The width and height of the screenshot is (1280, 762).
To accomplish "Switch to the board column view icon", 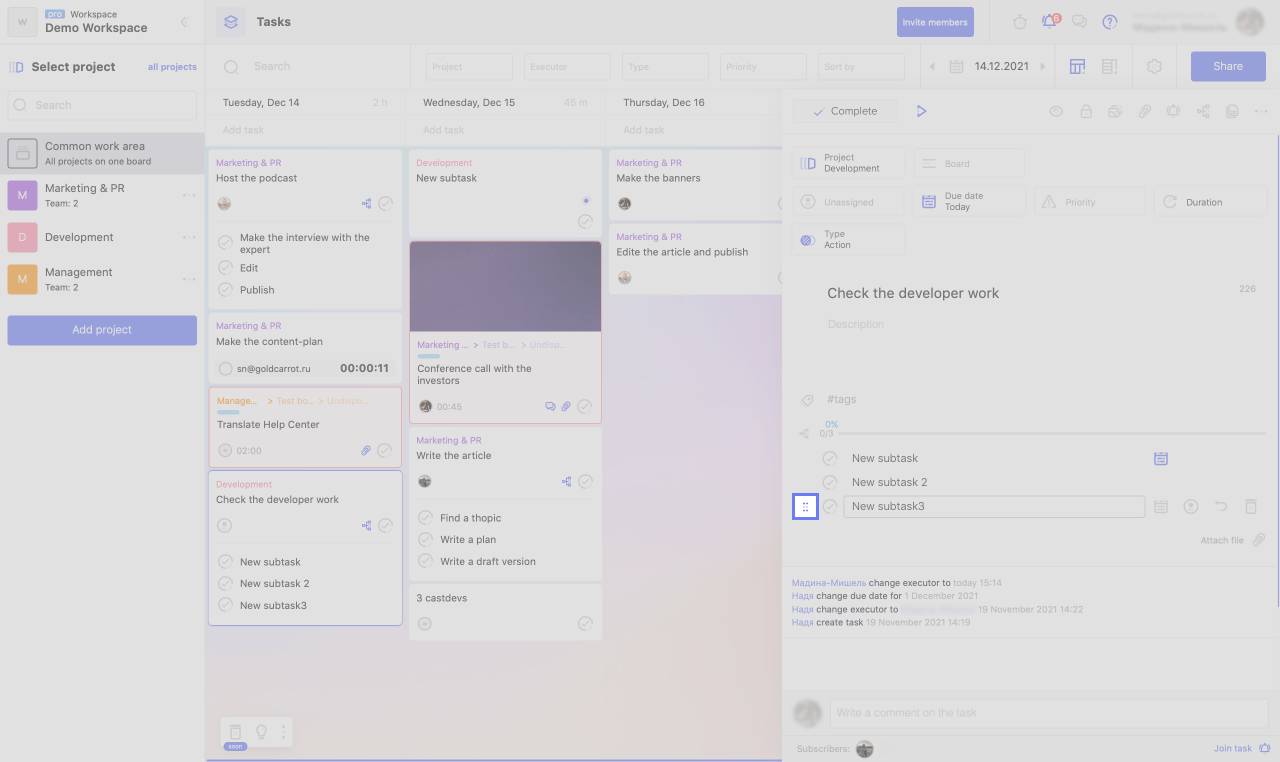I will pos(1077,66).
